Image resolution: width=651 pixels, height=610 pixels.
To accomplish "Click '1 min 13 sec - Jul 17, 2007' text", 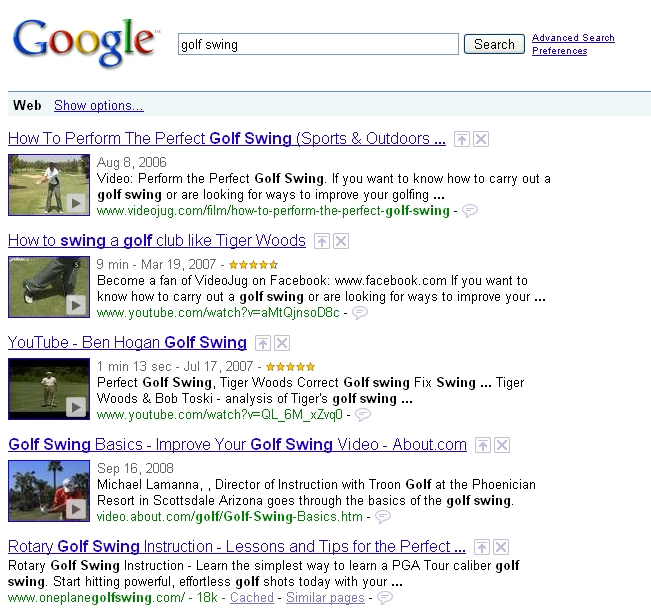I will pos(175,366).
